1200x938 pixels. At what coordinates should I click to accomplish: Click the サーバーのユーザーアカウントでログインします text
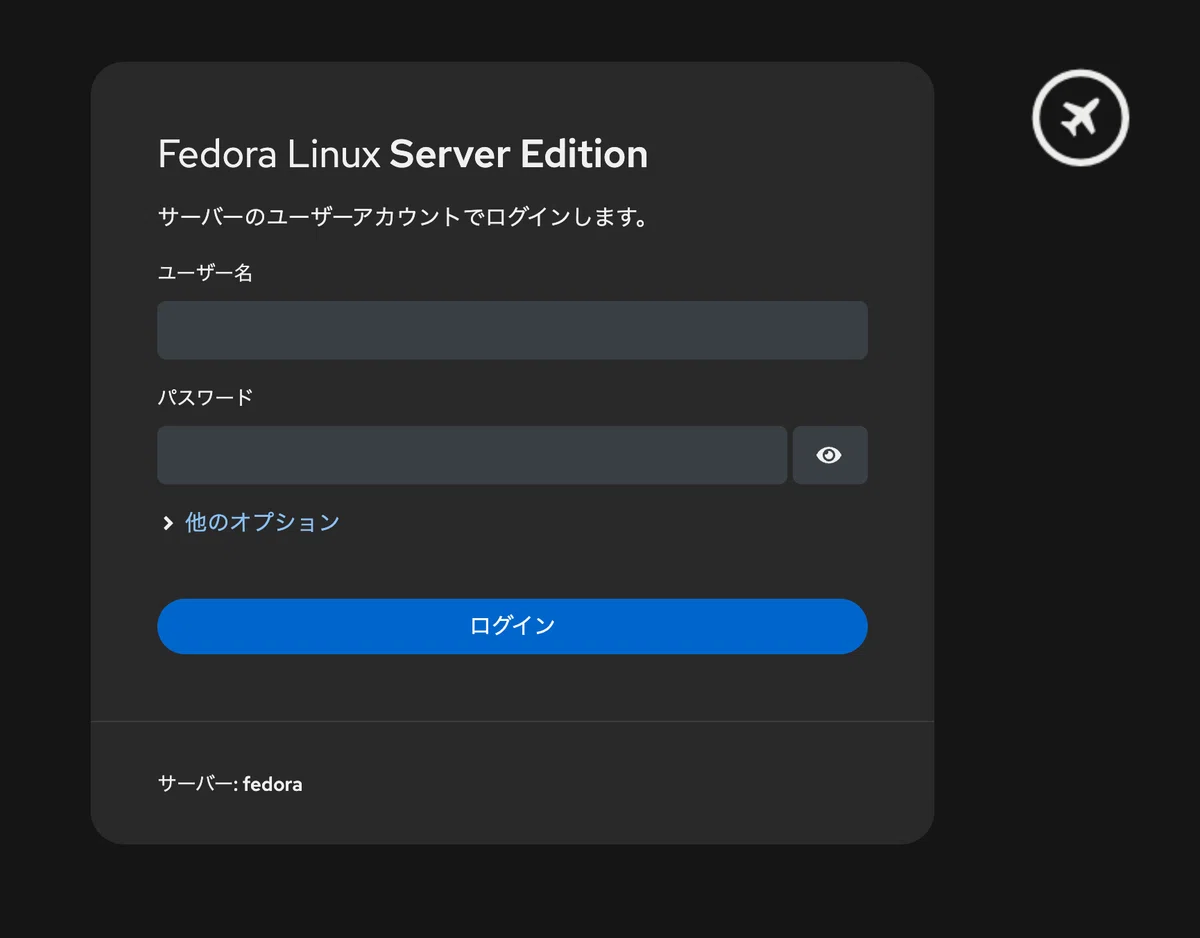point(403,217)
